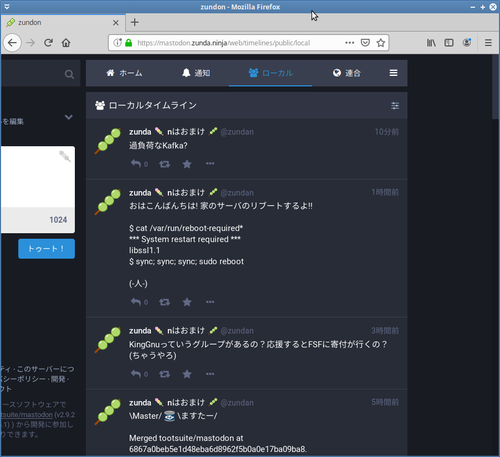The width and height of the screenshot is (500, 457).
Task: Click the 'libssl1.1' line in toot
Action: pos(144,250)
